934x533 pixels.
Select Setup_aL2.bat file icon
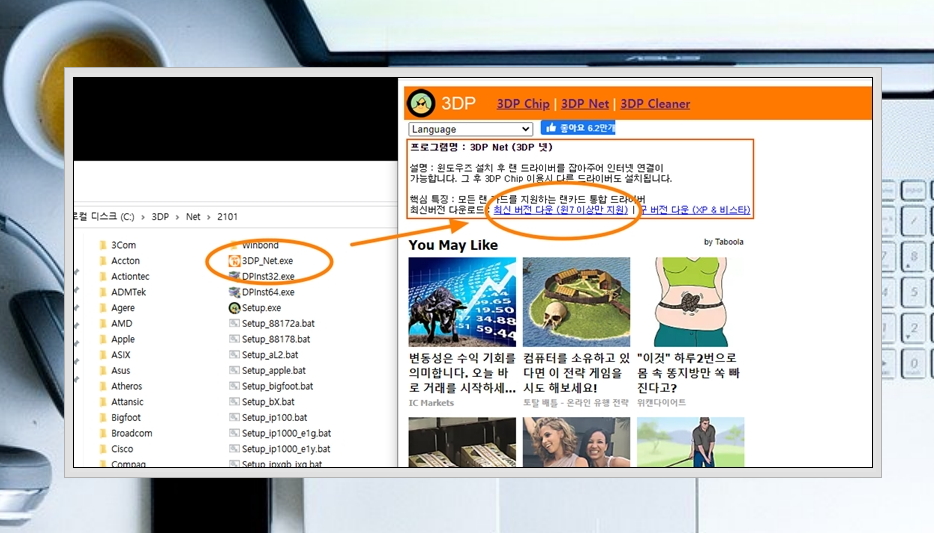tap(234, 354)
